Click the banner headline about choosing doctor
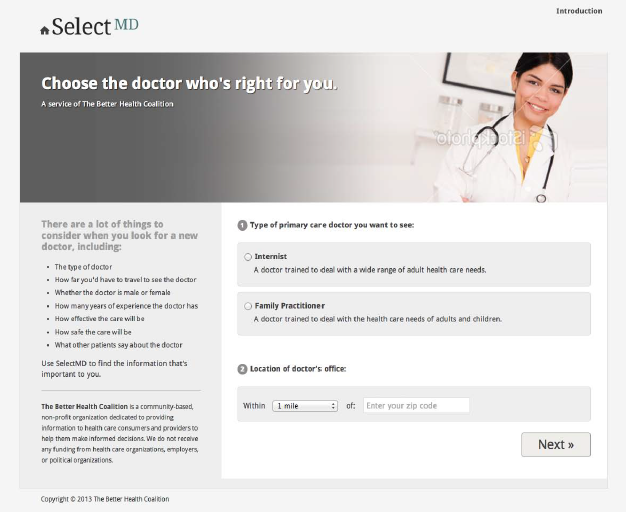626x512 pixels. coord(189,83)
